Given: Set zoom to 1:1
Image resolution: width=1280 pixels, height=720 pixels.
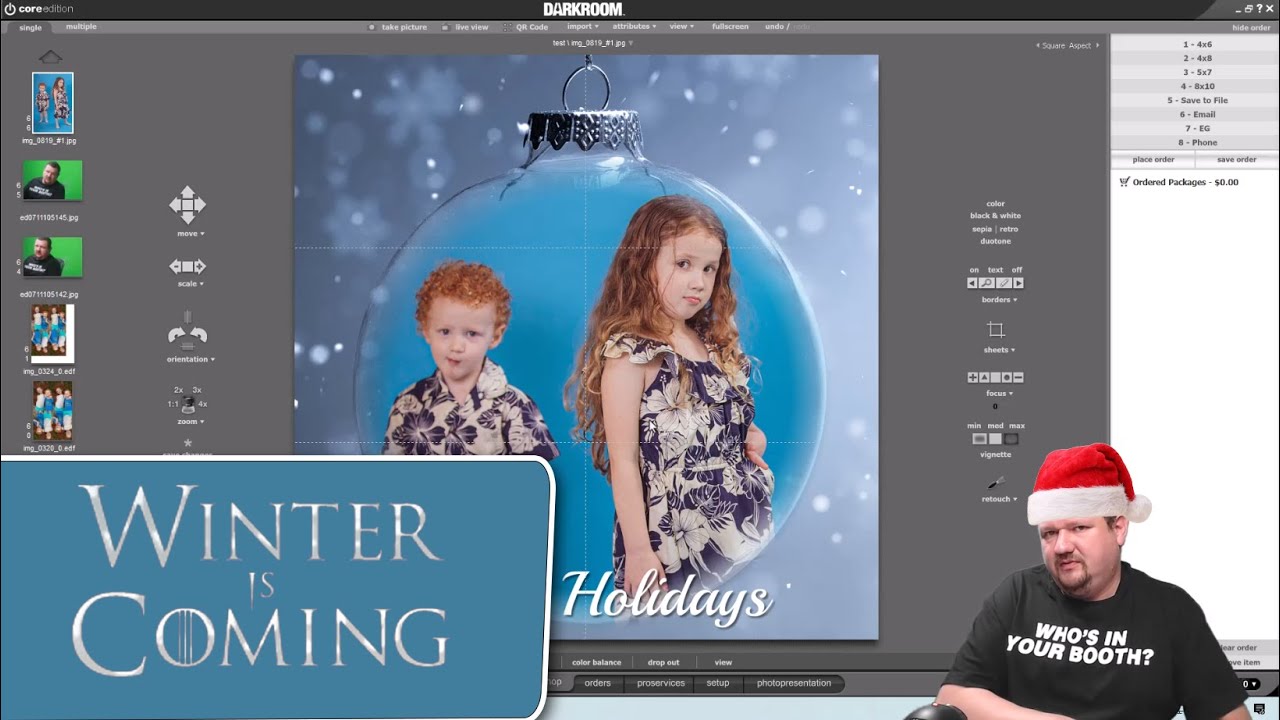Looking at the screenshot, I should pos(173,404).
